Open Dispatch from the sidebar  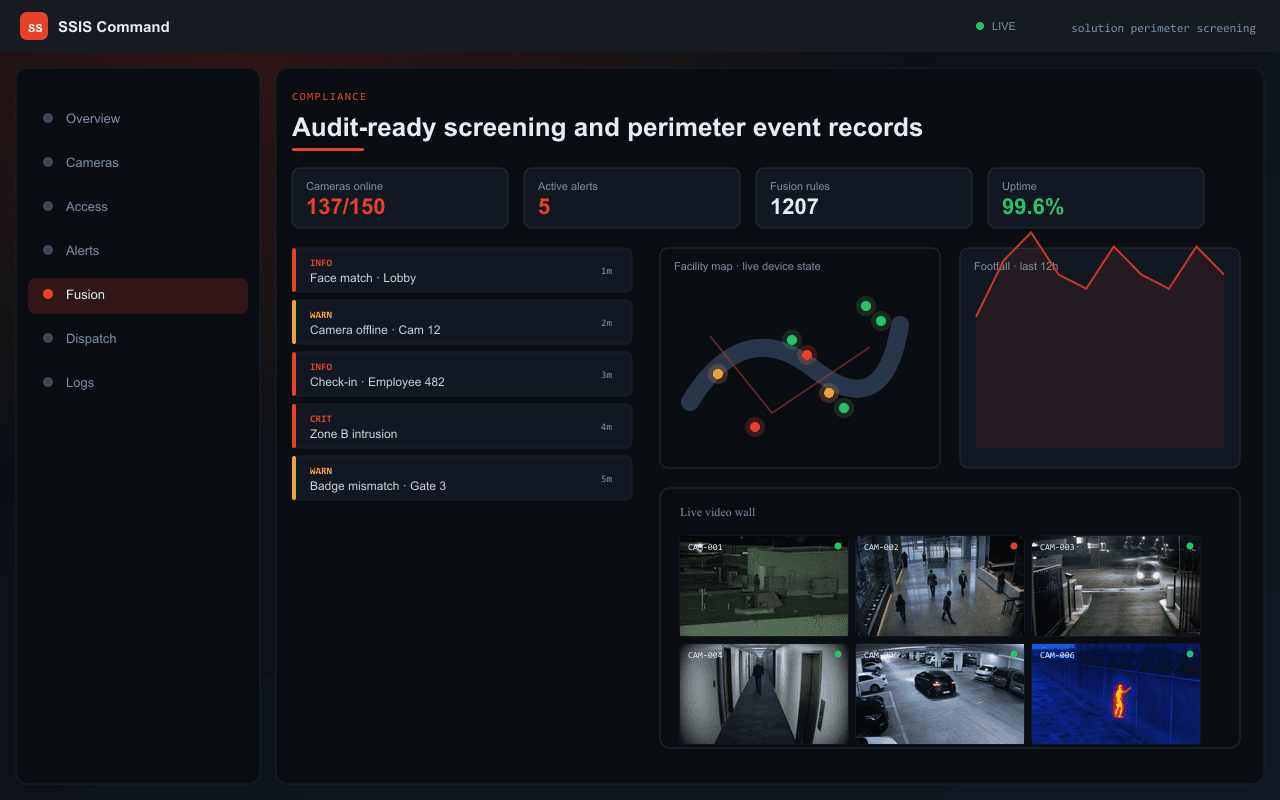(138, 339)
